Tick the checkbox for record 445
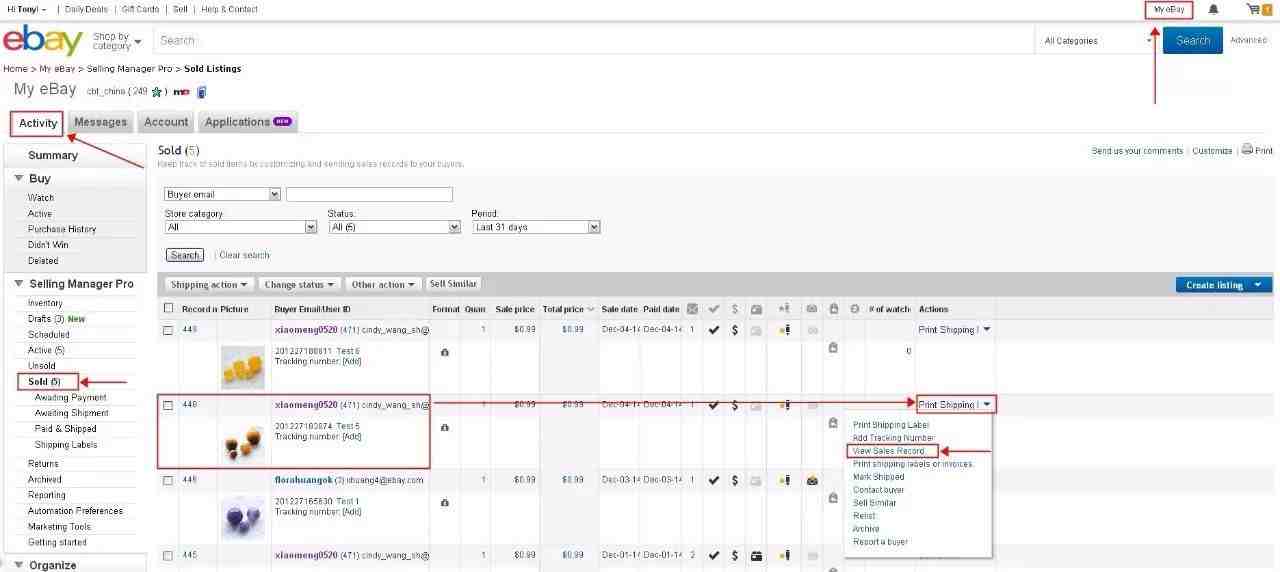Viewport: 1280px width, 572px height. click(168, 555)
